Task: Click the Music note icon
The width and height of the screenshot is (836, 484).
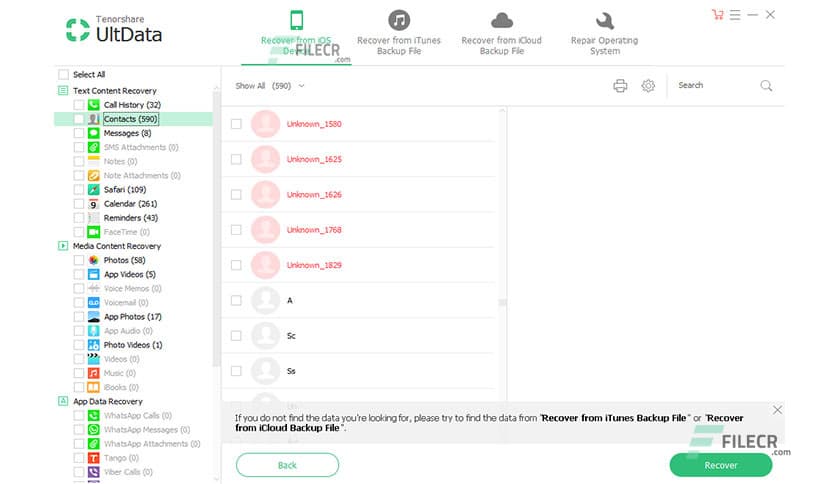Action: [x=93, y=373]
